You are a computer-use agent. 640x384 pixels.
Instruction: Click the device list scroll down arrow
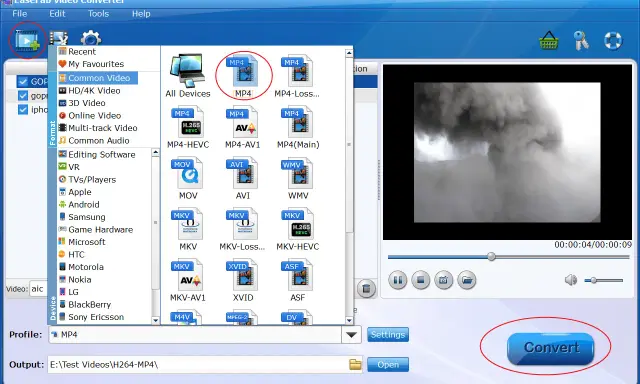click(x=156, y=320)
